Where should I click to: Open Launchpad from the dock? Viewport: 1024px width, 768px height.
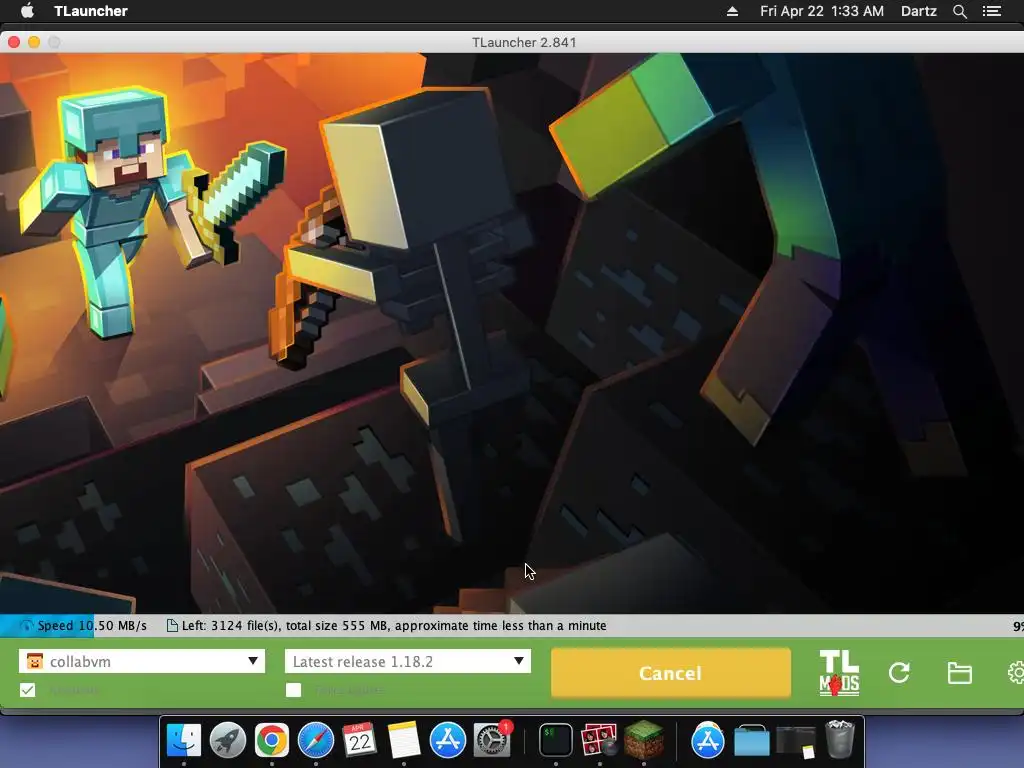[x=228, y=740]
